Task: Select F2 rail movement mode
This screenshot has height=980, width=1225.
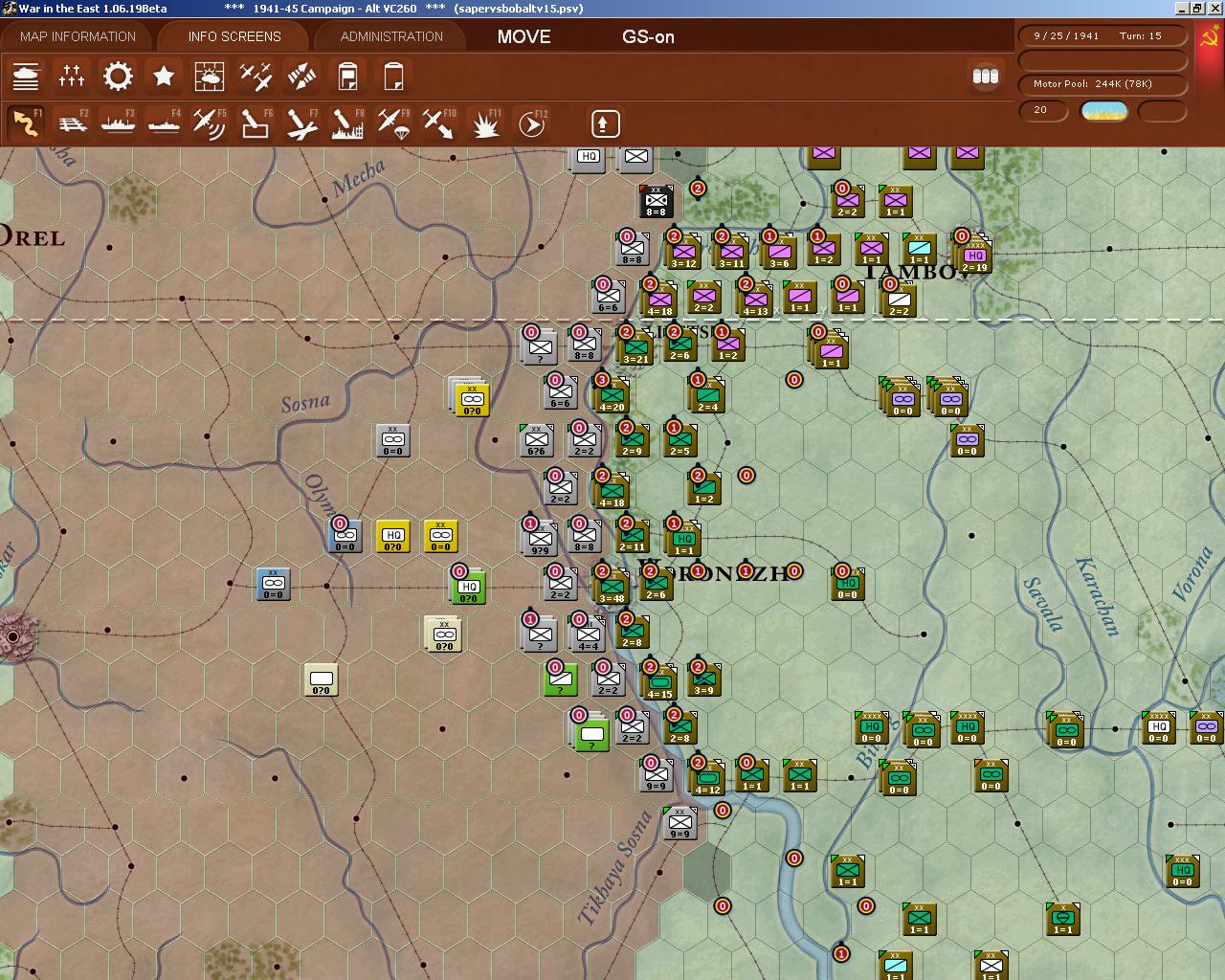Action: point(72,123)
